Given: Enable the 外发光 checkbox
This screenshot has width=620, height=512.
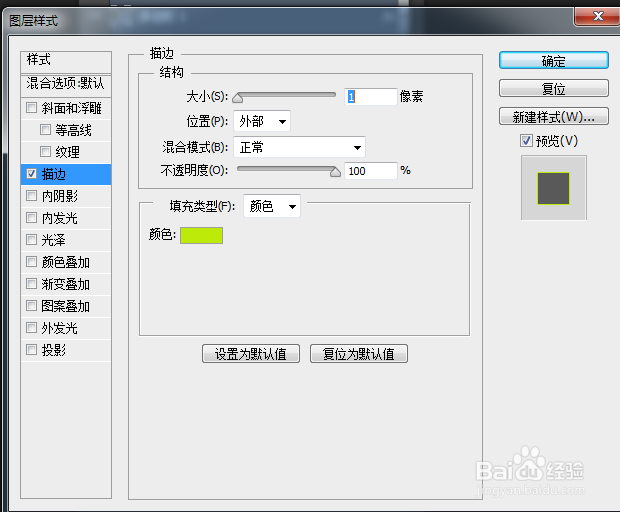Looking at the screenshot, I should 31,327.
